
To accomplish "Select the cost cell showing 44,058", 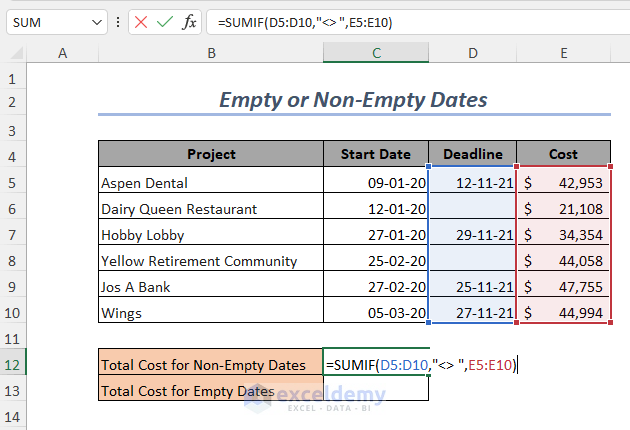I will [x=563, y=261].
